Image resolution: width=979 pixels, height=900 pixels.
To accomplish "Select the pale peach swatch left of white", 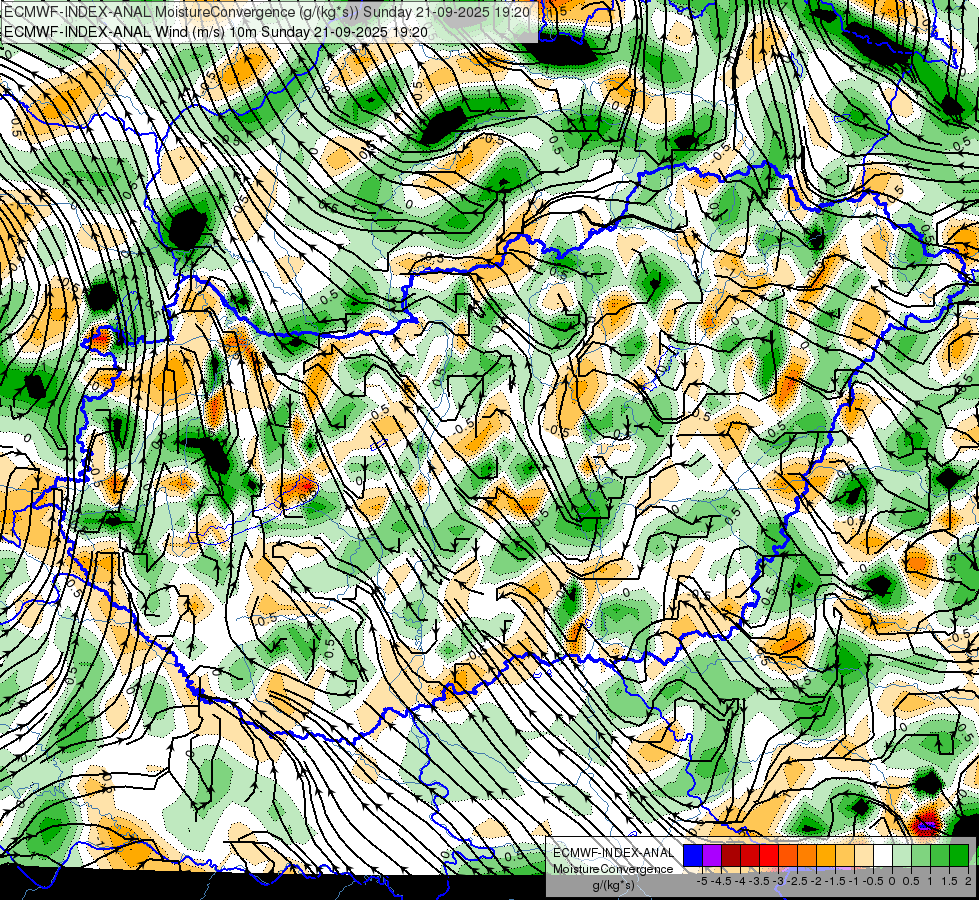I will tap(864, 855).
